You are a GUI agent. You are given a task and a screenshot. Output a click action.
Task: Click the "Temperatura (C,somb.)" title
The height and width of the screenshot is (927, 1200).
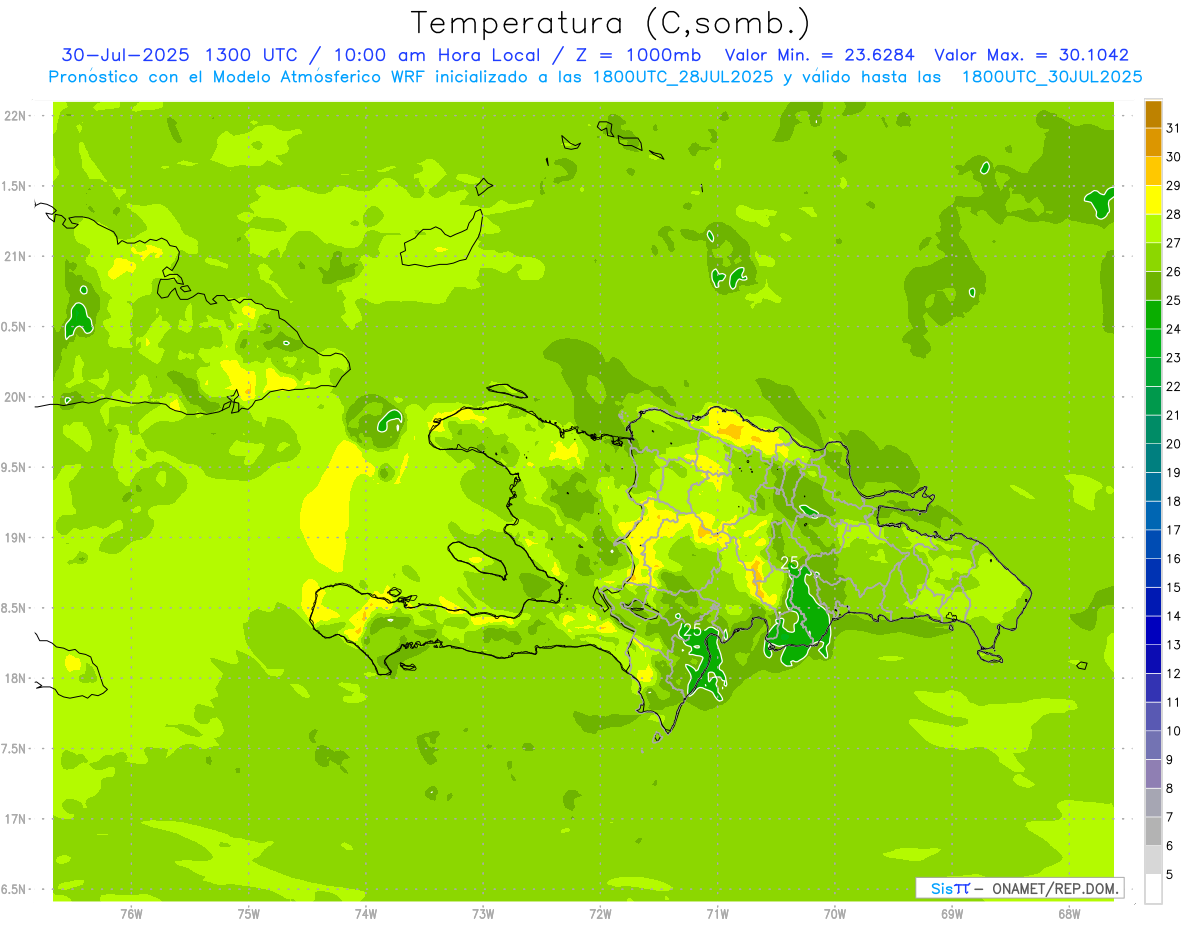coord(611,23)
